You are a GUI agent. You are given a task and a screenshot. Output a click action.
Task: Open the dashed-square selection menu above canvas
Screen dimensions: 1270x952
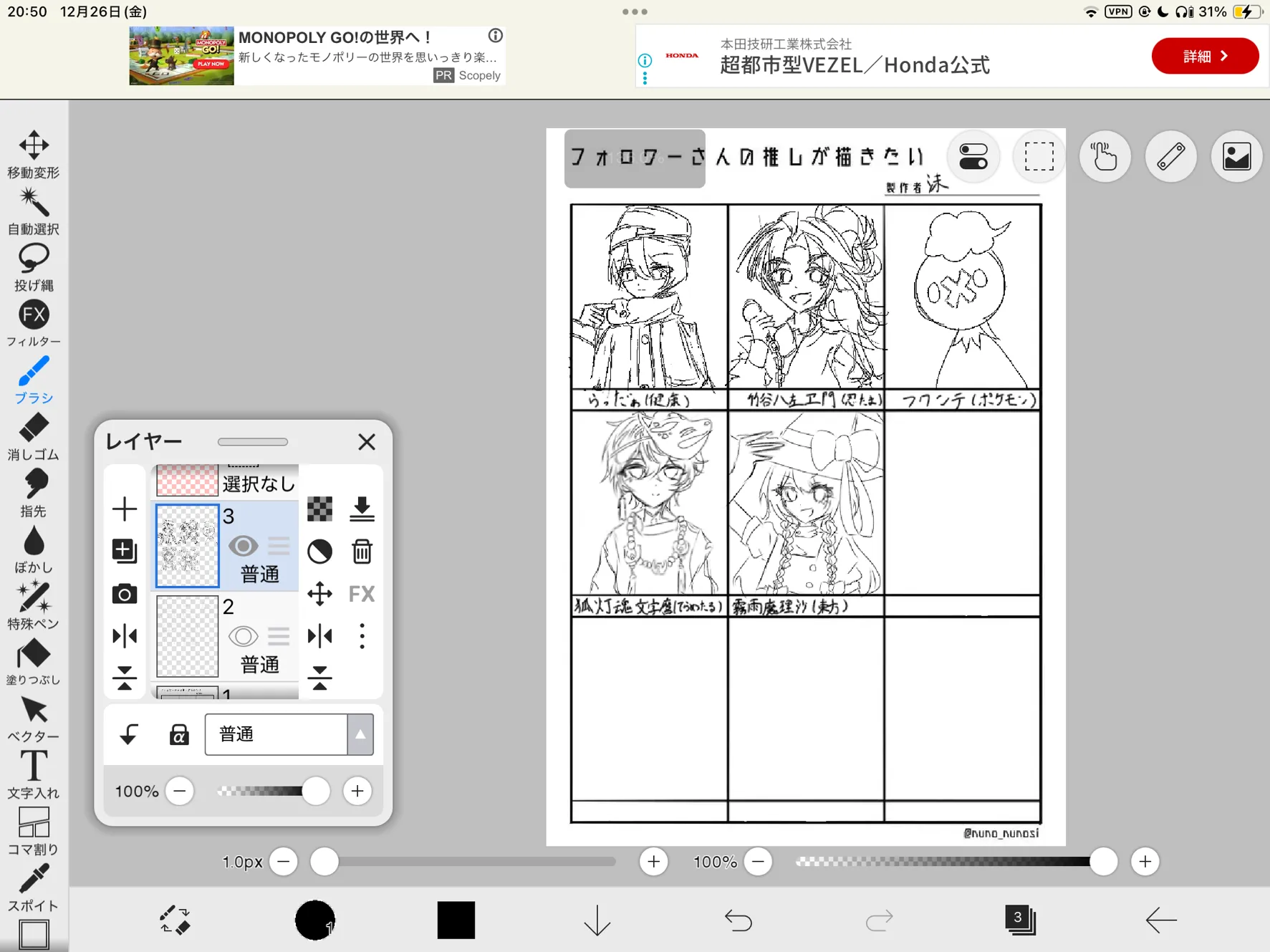click(1039, 156)
